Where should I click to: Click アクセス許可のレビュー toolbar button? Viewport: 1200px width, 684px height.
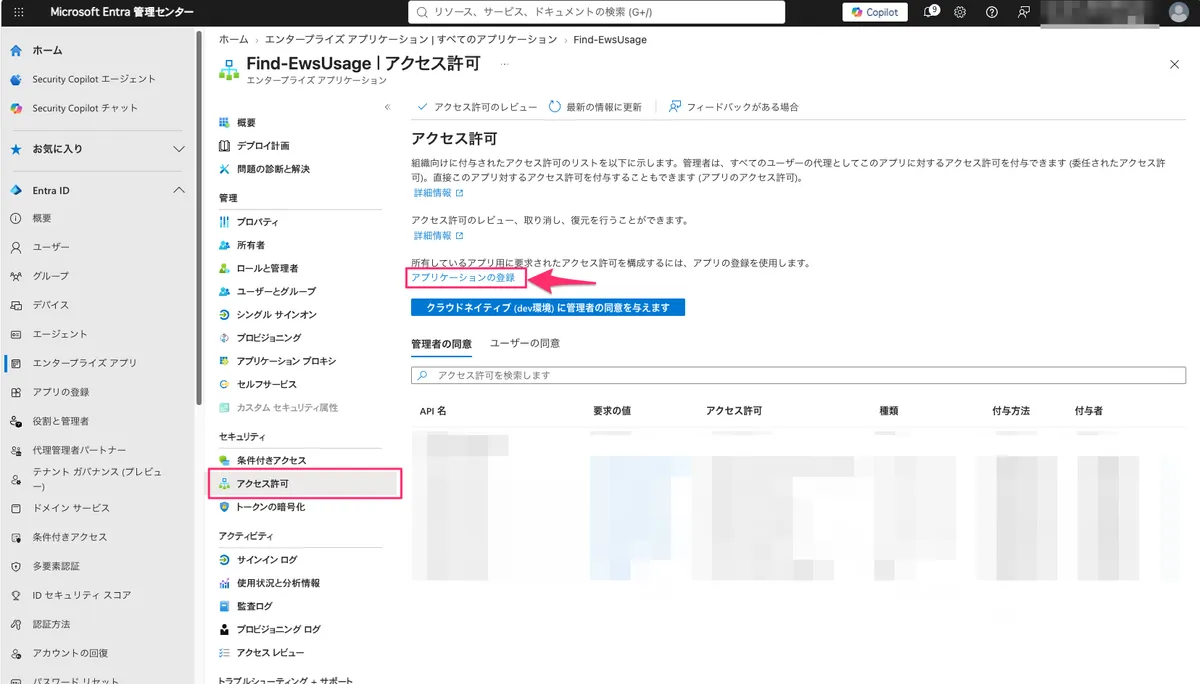click(x=476, y=107)
